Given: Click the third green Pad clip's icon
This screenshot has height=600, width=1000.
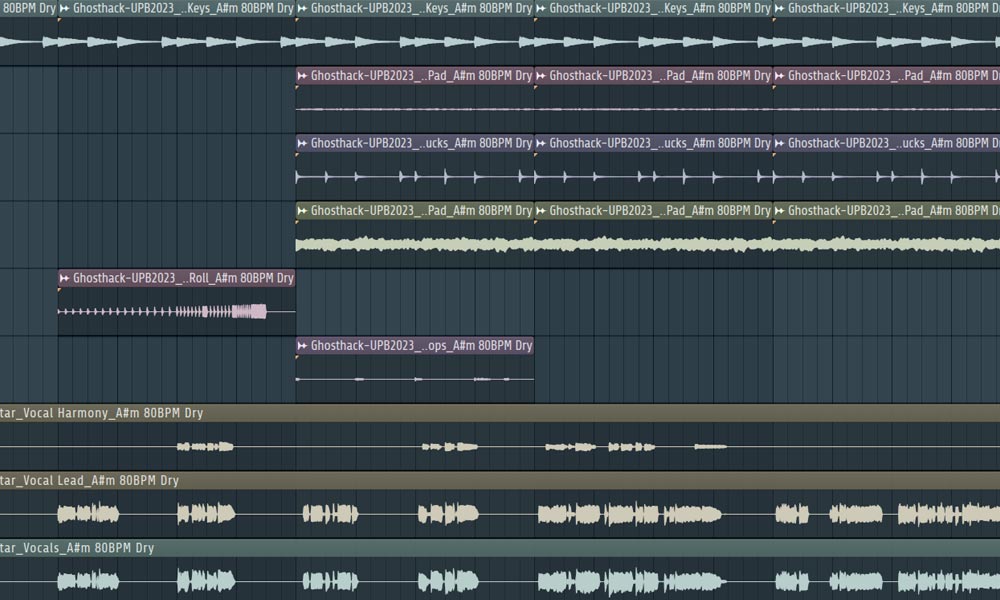Looking at the screenshot, I should (x=779, y=211).
